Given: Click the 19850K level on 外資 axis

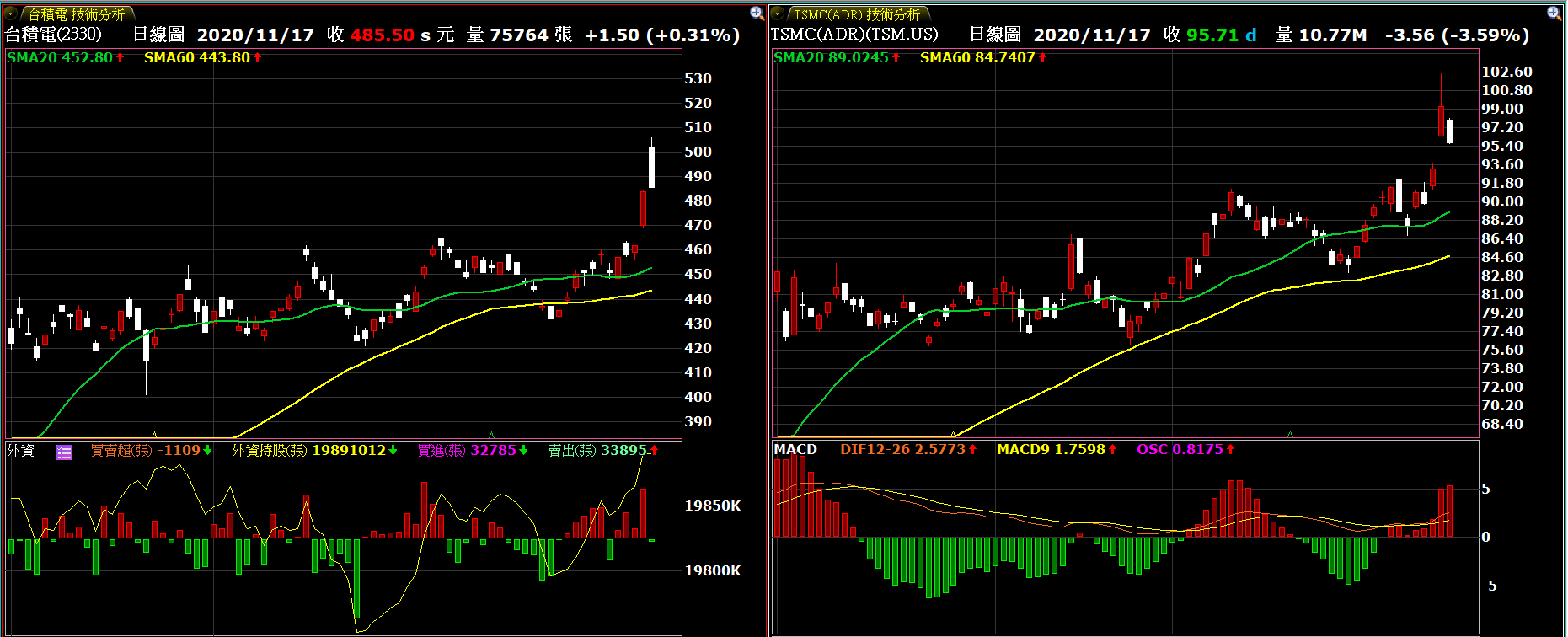Looking at the screenshot, I should (x=713, y=506).
